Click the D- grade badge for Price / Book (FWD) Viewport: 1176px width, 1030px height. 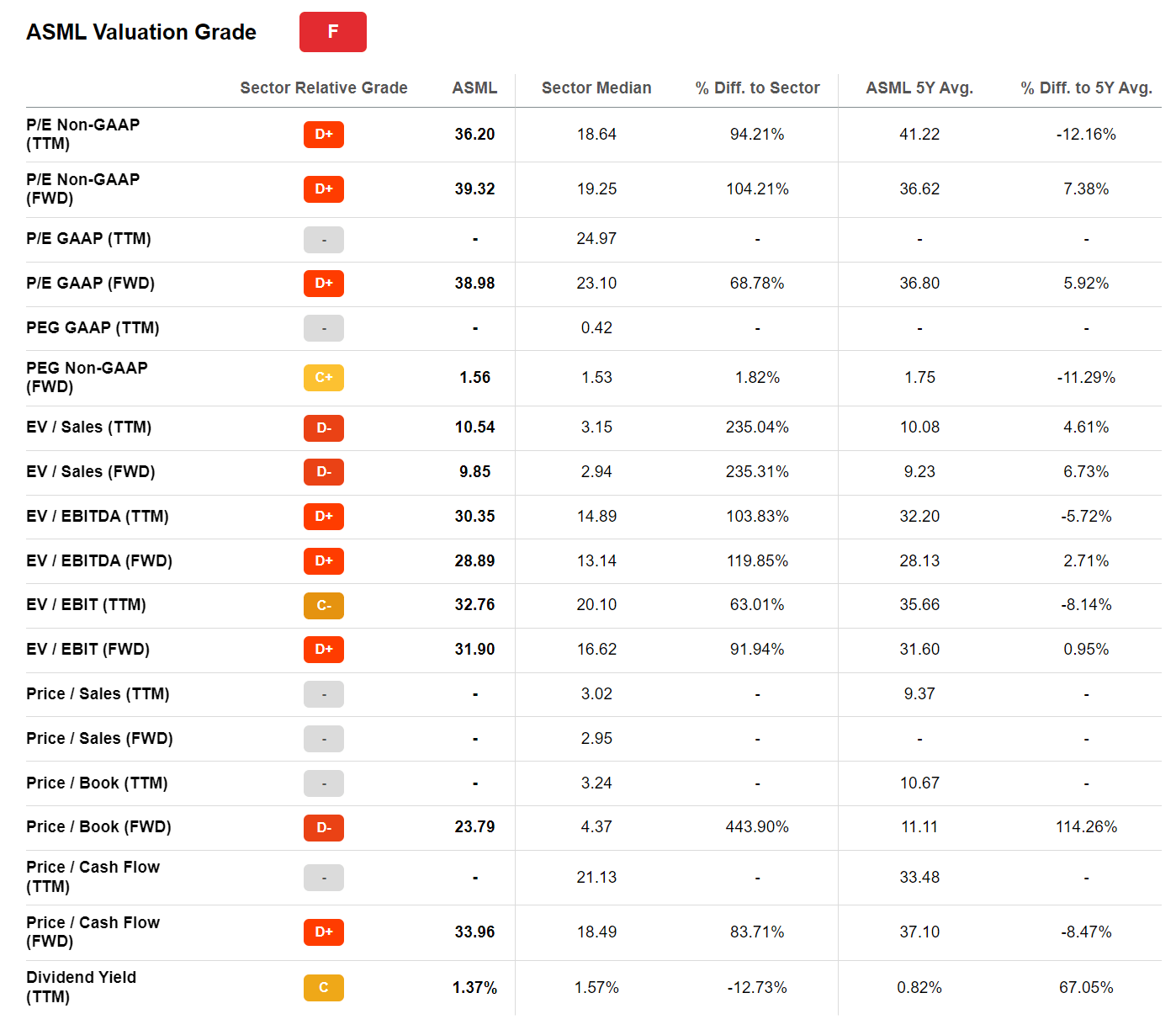coord(324,828)
